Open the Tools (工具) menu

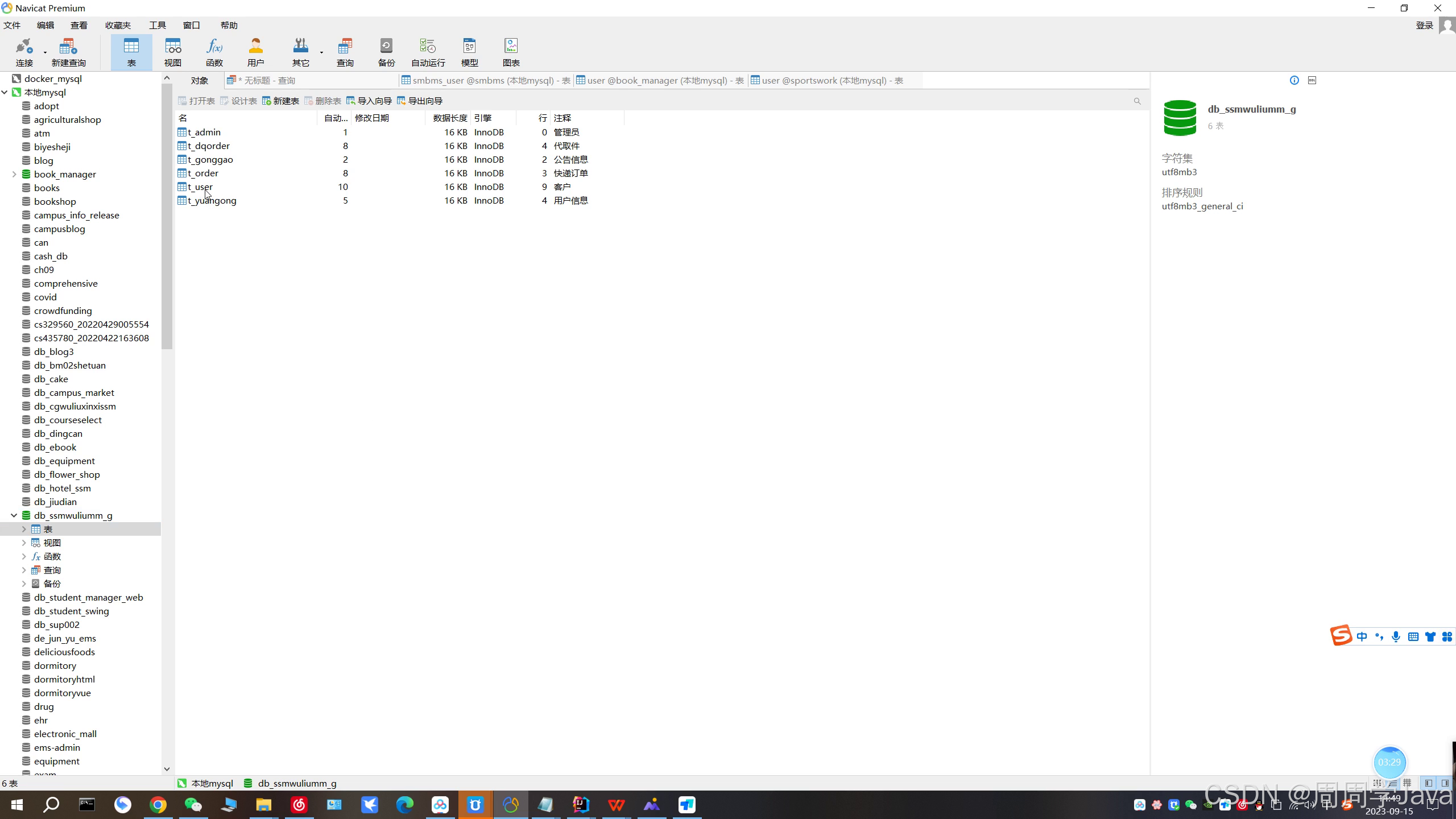[157, 25]
